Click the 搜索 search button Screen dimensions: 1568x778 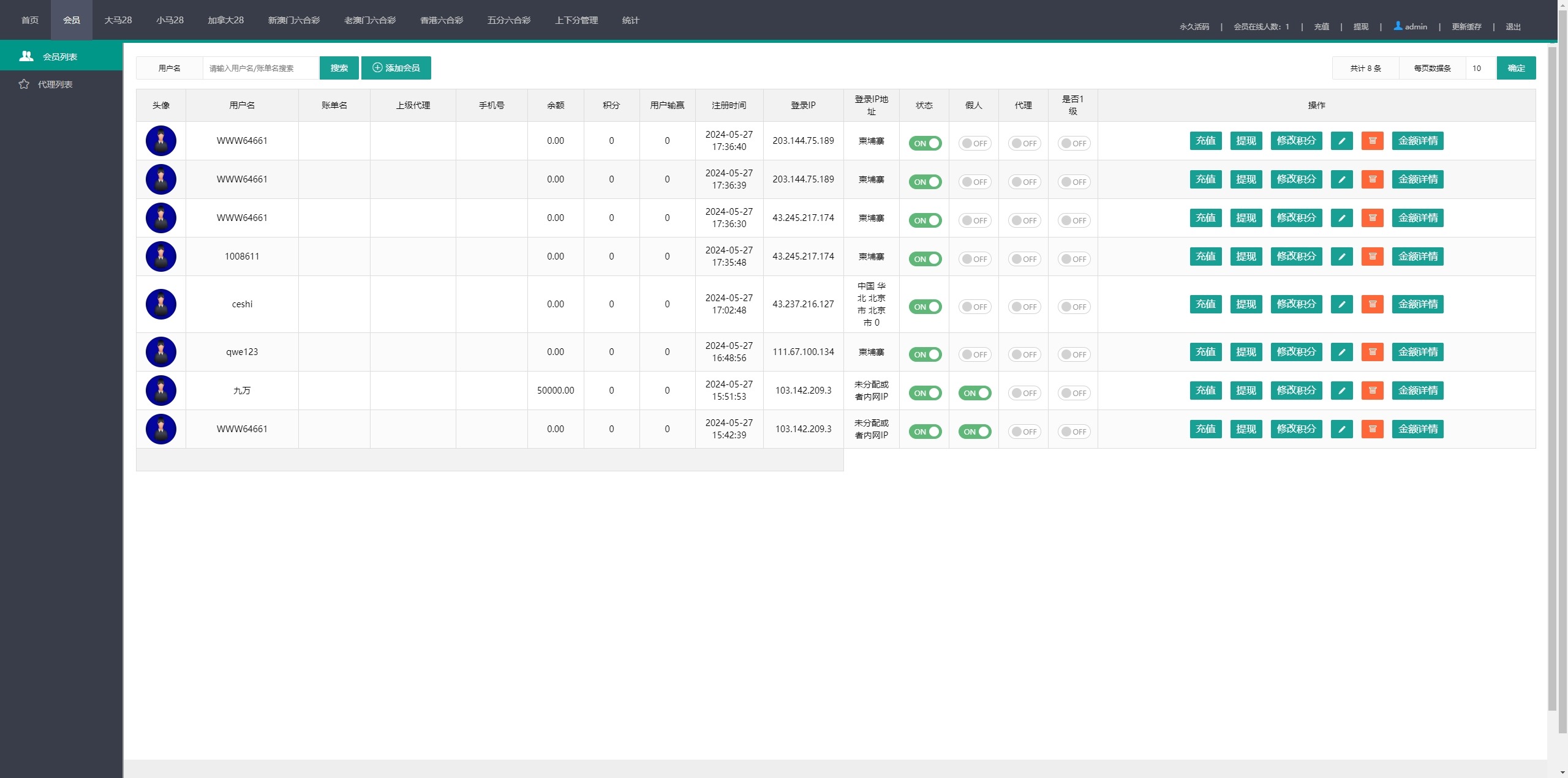pos(339,68)
